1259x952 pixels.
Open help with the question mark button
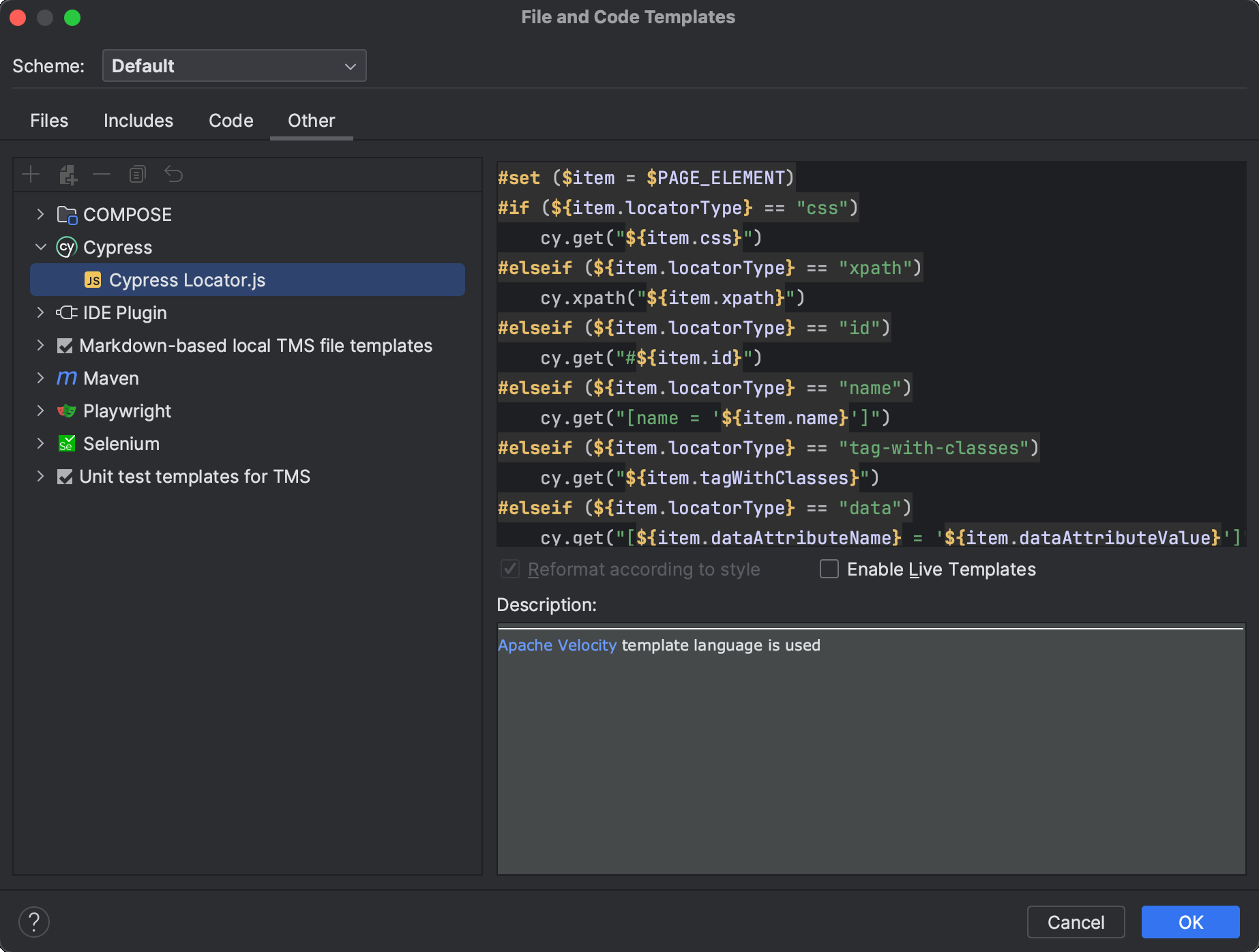[x=34, y=922]
